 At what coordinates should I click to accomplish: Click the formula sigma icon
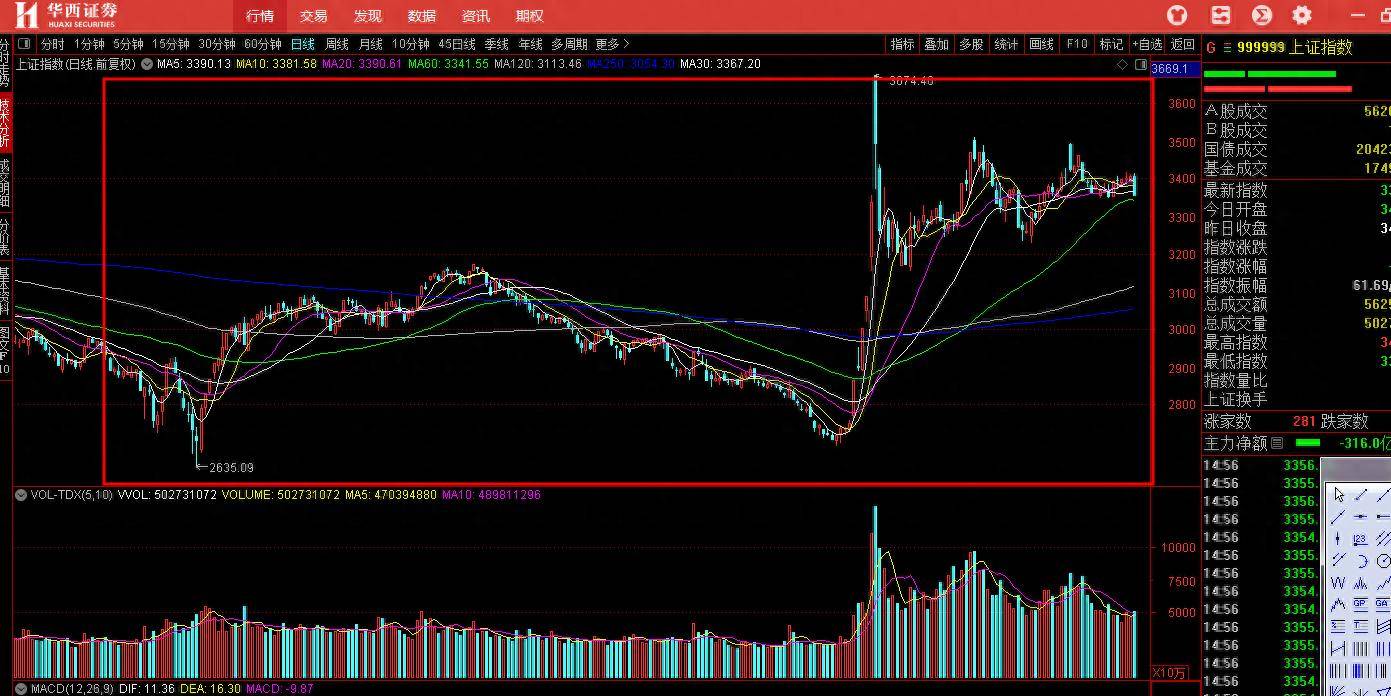coord(1261,15)
